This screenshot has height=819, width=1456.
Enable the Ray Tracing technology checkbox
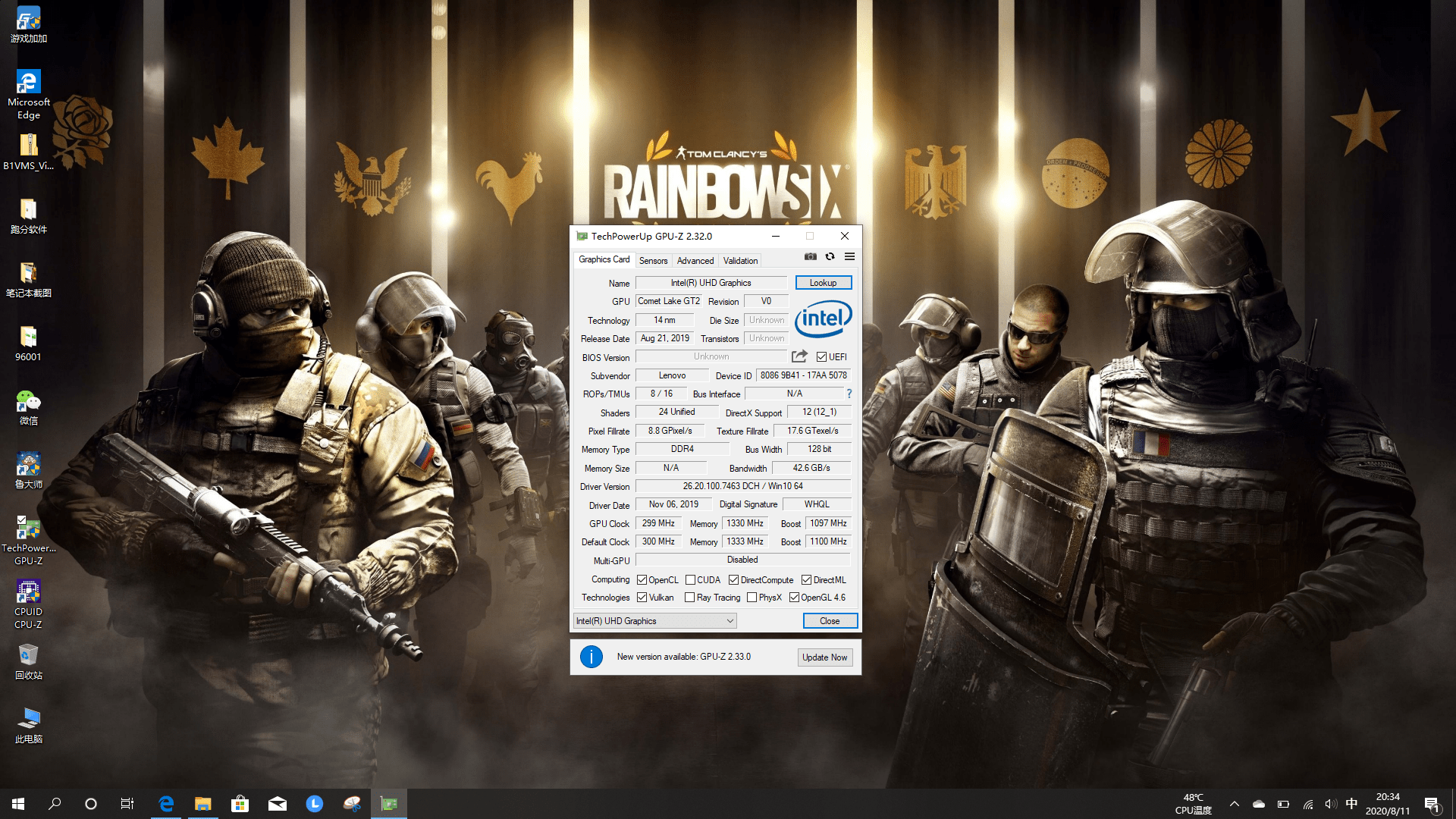coord(689,597)
